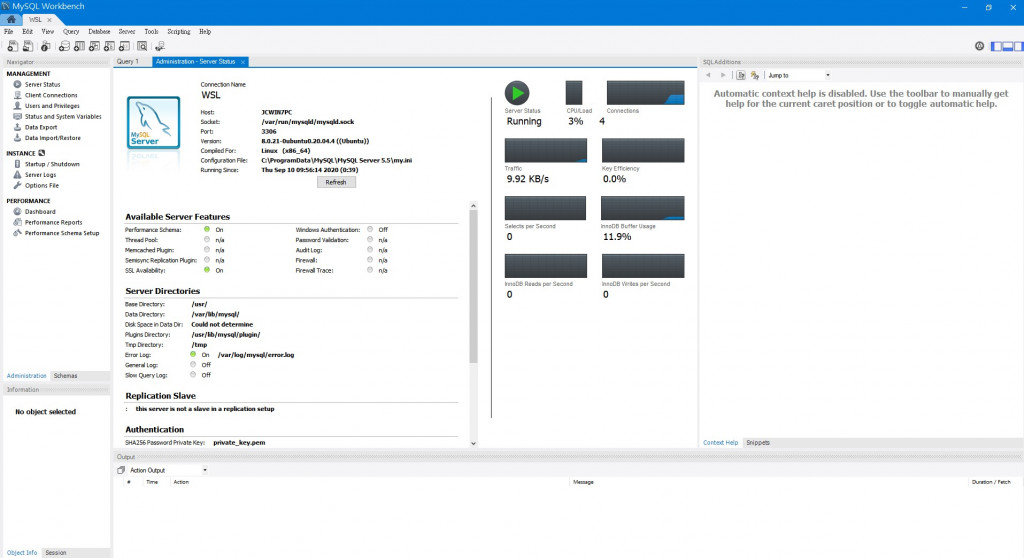Click the Firewall Trace n/a indicator
Image resolution: width=1024 pixels, height=558 pixels.
point(370,270)
